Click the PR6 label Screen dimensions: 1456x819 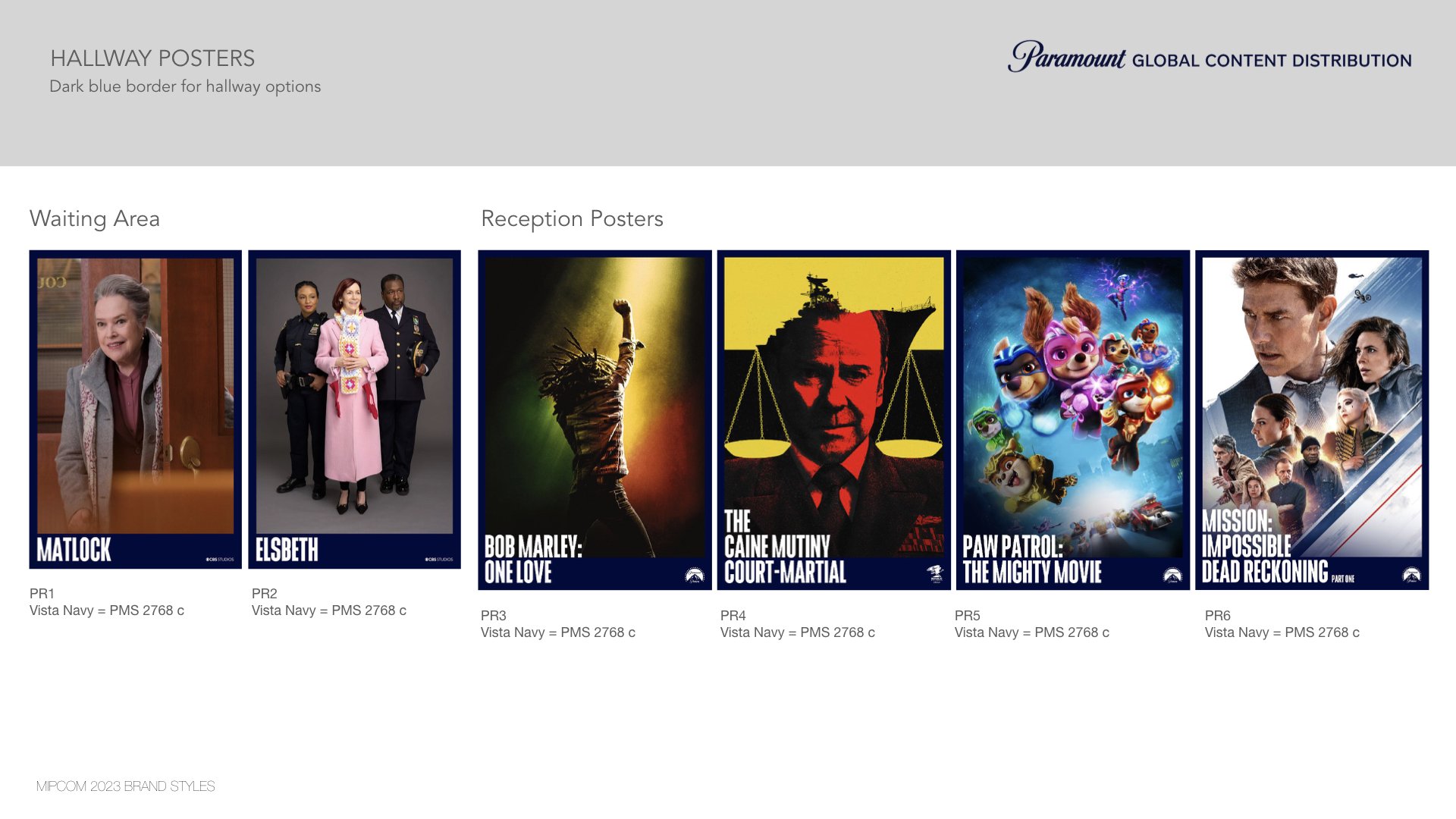[x=1218, y=615]
